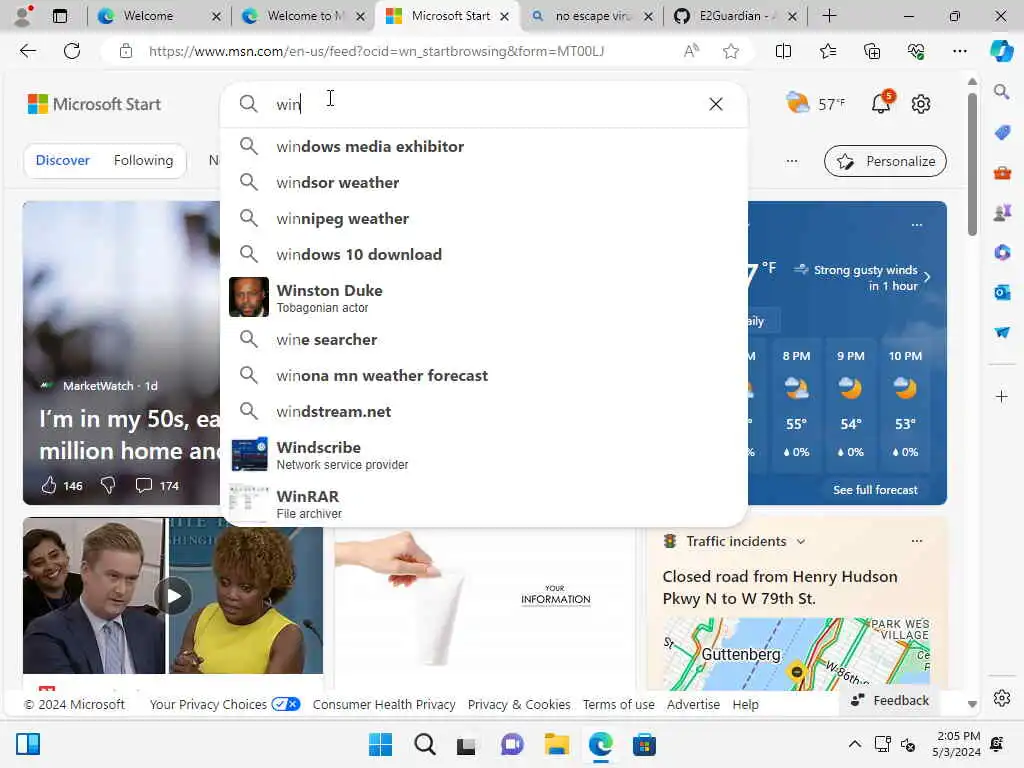Click the Personalize button
This screenshot has height=768, width=1024.
coord(885,161)
